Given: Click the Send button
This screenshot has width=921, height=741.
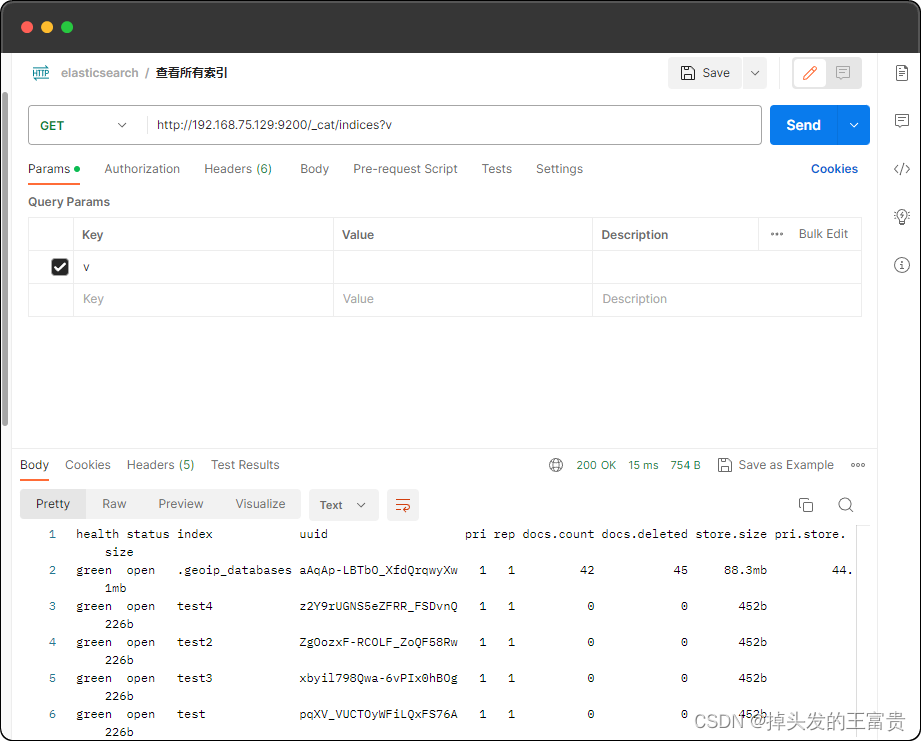Looking at the screenshot, I should (x=804, y=125).
